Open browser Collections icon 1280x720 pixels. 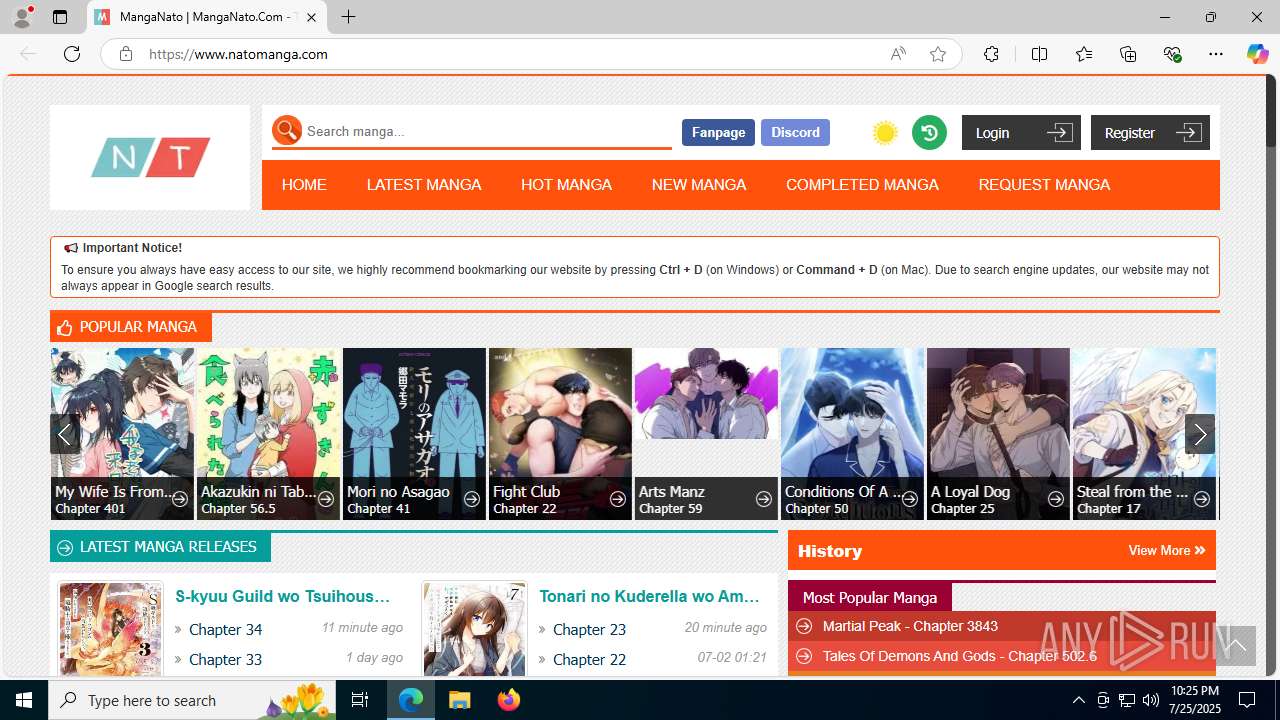tap(1128, 54)
